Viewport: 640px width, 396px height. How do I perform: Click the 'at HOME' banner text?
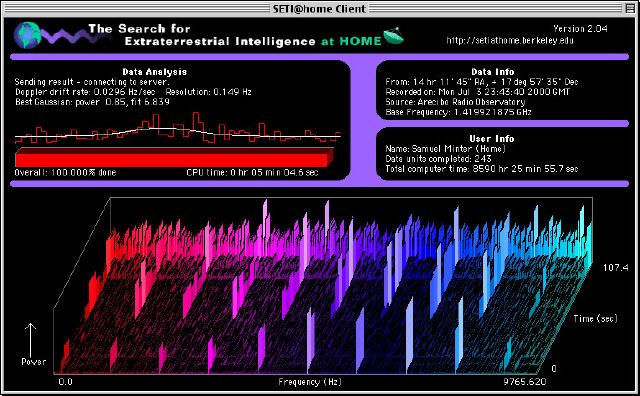(351, 41)
